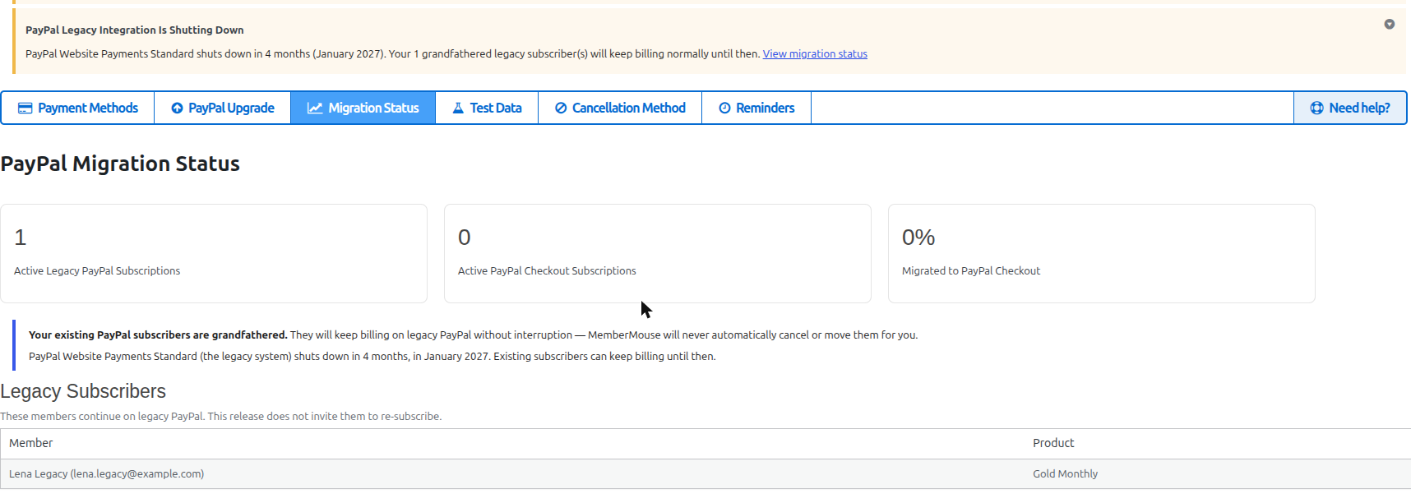Click the ban icon on Cancellation Method
The width and height of the screenshot is (1411, 503).
click(561, 108)
